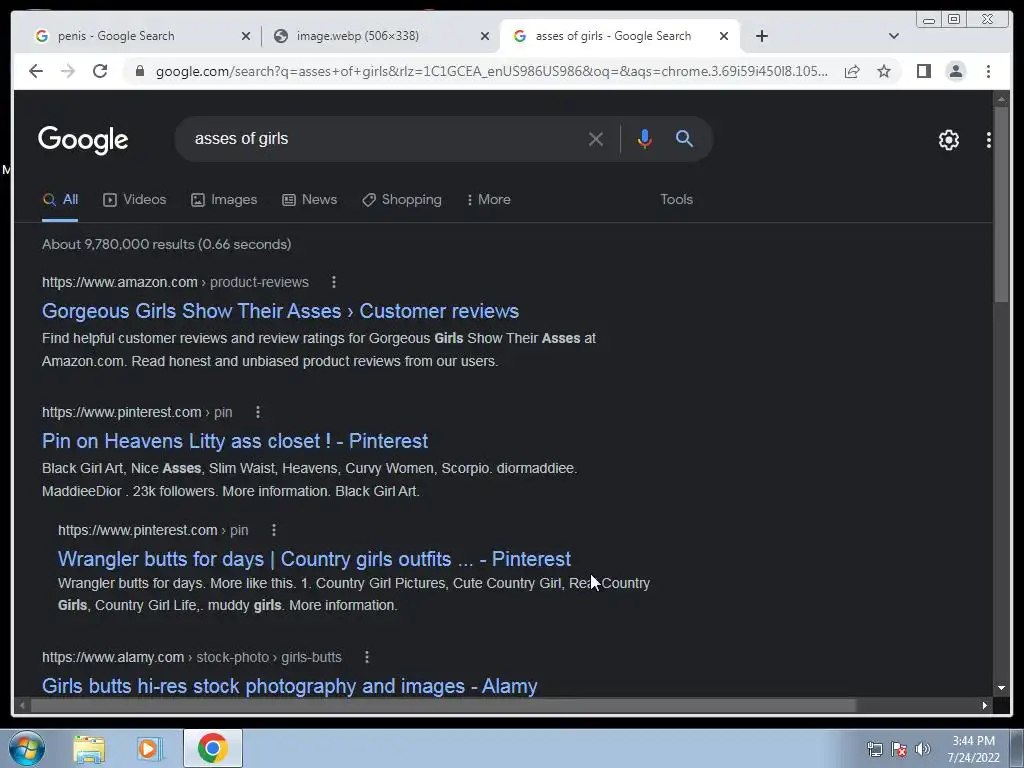Open the volume control in system tray
The width and height of the screenshot is (1024, 768).
coord(922,749)
